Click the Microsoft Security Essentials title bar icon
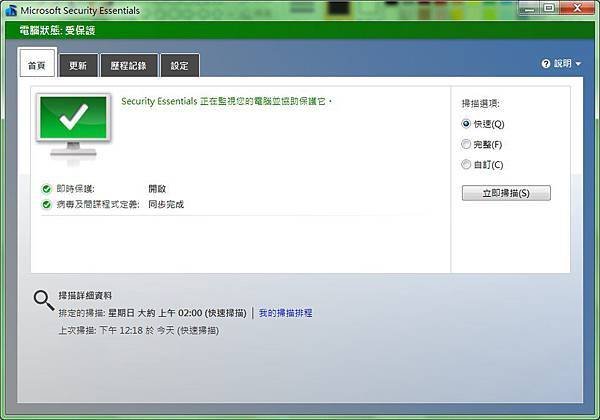 11,10
